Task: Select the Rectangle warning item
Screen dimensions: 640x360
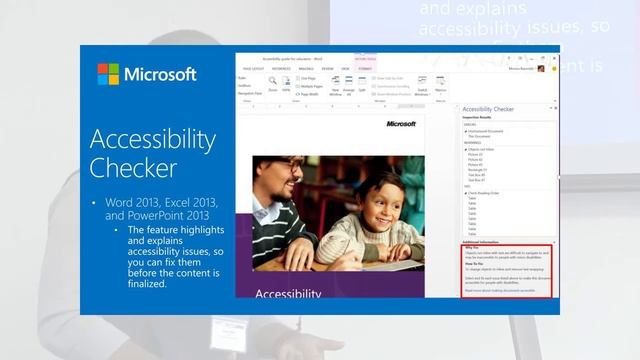Action: (x=477, y=170)
